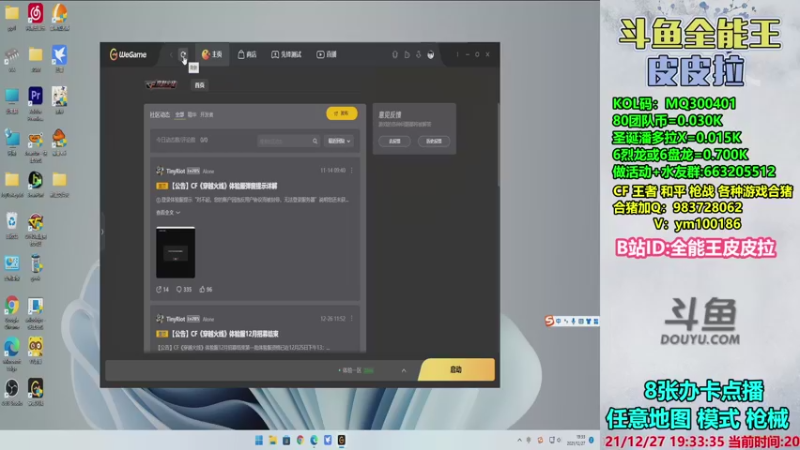The image size is (800, 450).
Task: Open OBS Studio desktop shortcut
Action: pyautogui.click(x=12, y=392)
